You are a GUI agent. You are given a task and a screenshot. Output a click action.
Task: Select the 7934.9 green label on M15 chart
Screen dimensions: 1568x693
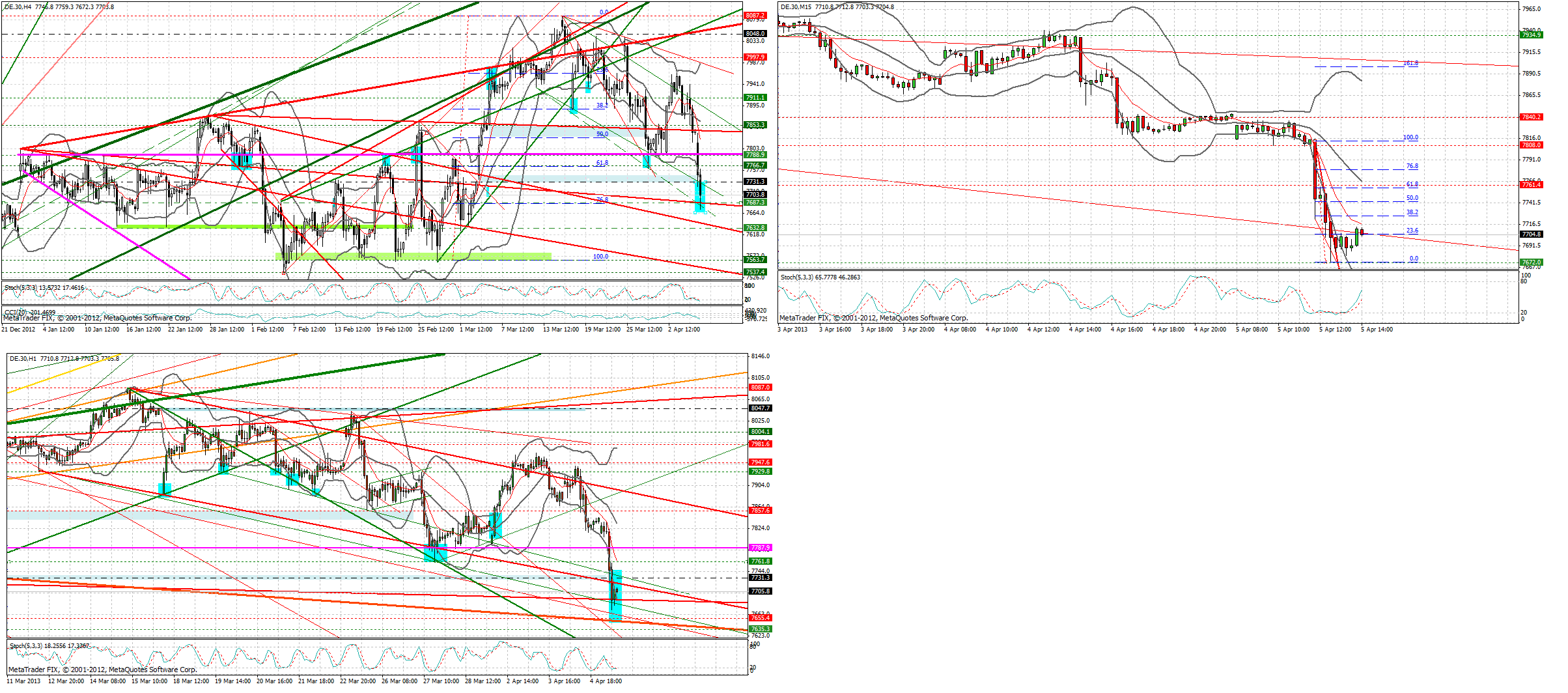pyautogui.click(x=1532, y=35)
